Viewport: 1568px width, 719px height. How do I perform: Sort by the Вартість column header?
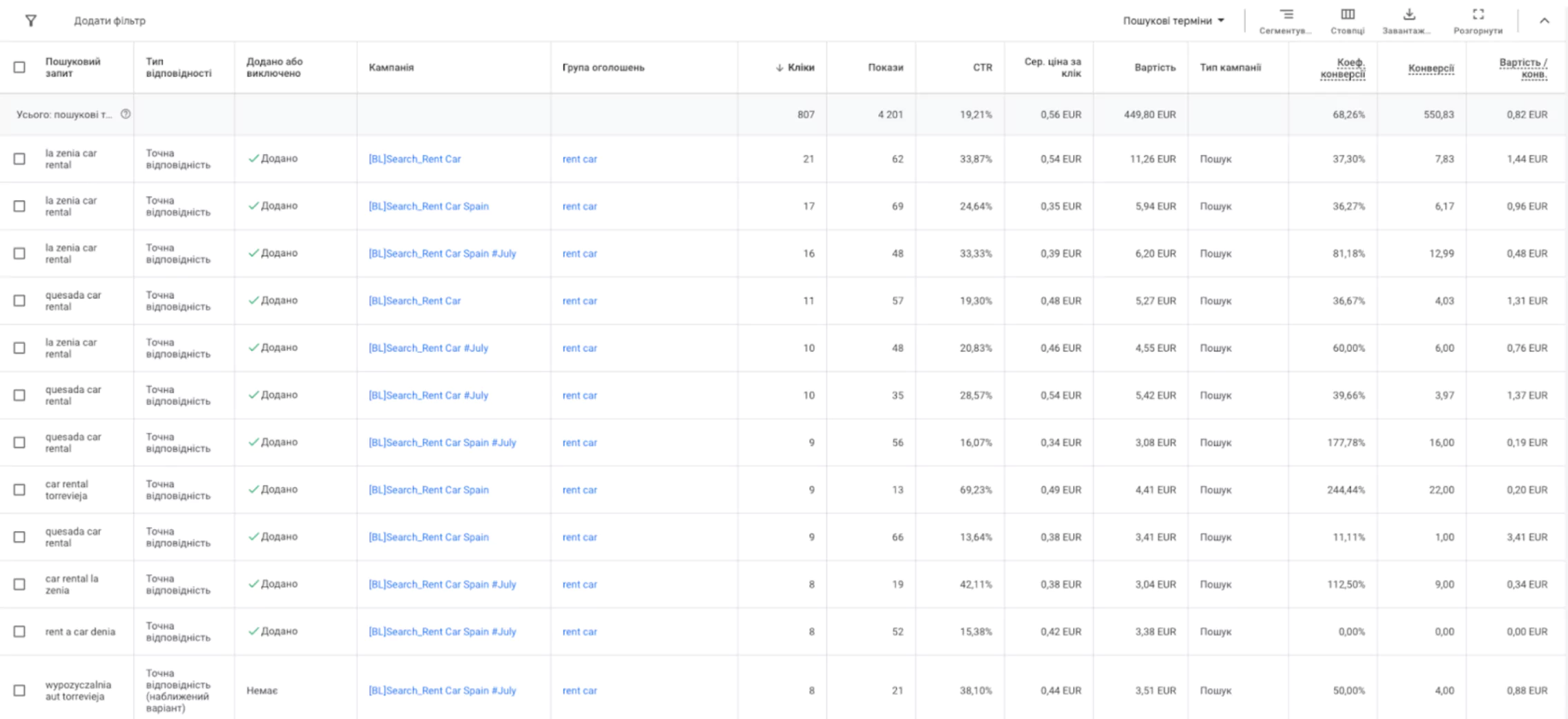[x=1154, y=68]
